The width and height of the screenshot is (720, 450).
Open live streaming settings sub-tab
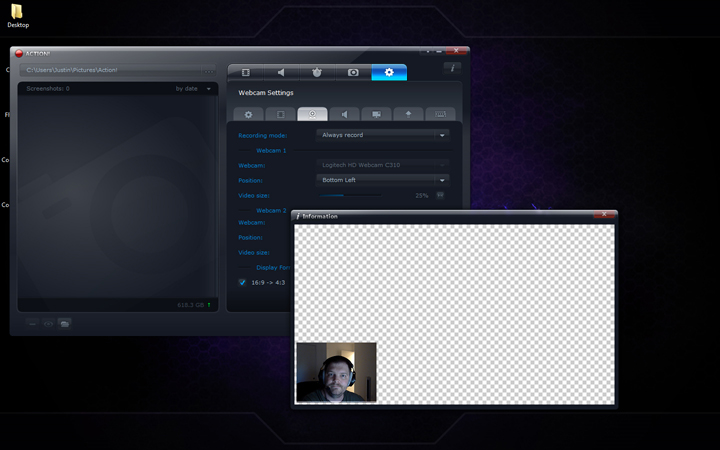(376, 114)
